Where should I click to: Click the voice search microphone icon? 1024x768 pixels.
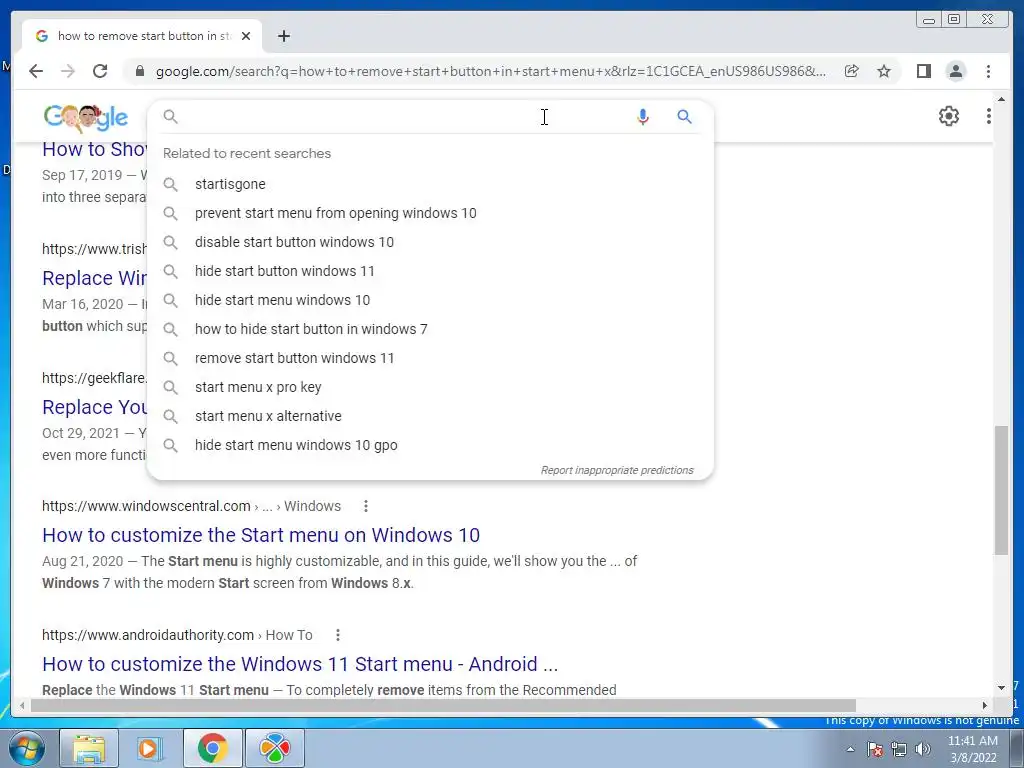tap(643, 117)
